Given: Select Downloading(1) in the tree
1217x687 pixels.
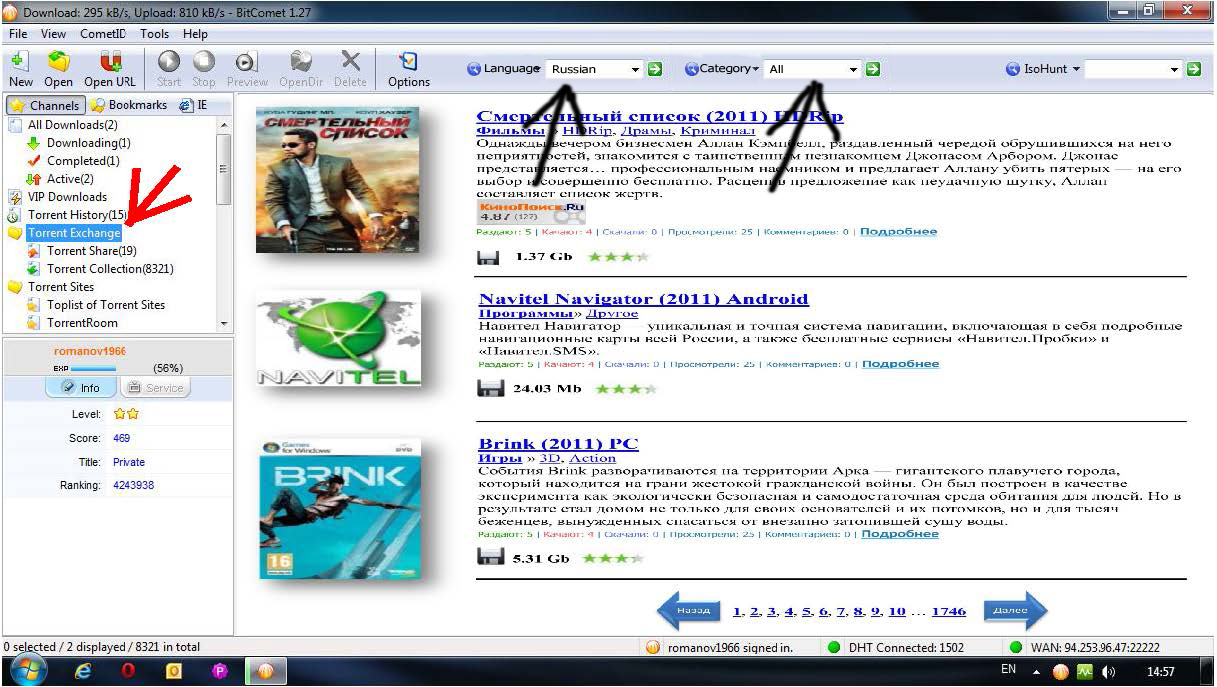Looking at the screenshot, I should [88, 143].
